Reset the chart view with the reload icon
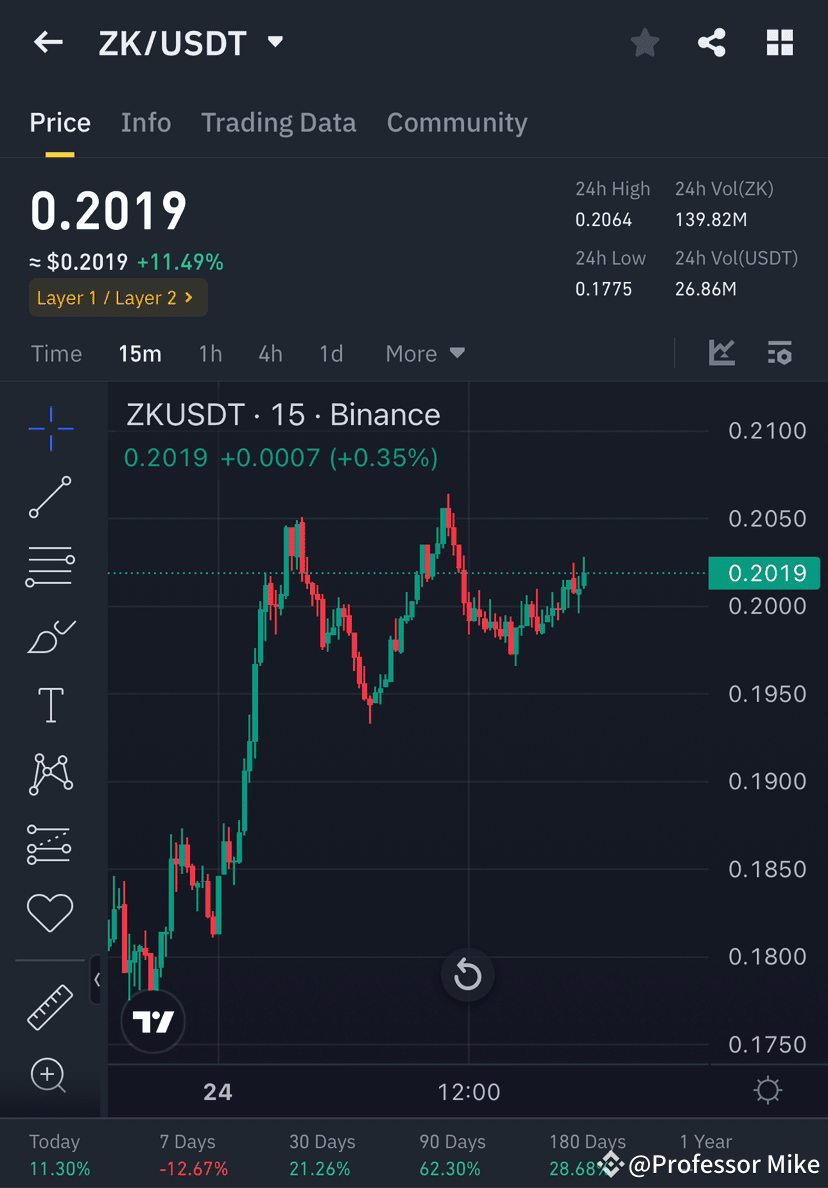Image resolution: width=828 pixels, height=1188 pixels. [x=467, y=976]
